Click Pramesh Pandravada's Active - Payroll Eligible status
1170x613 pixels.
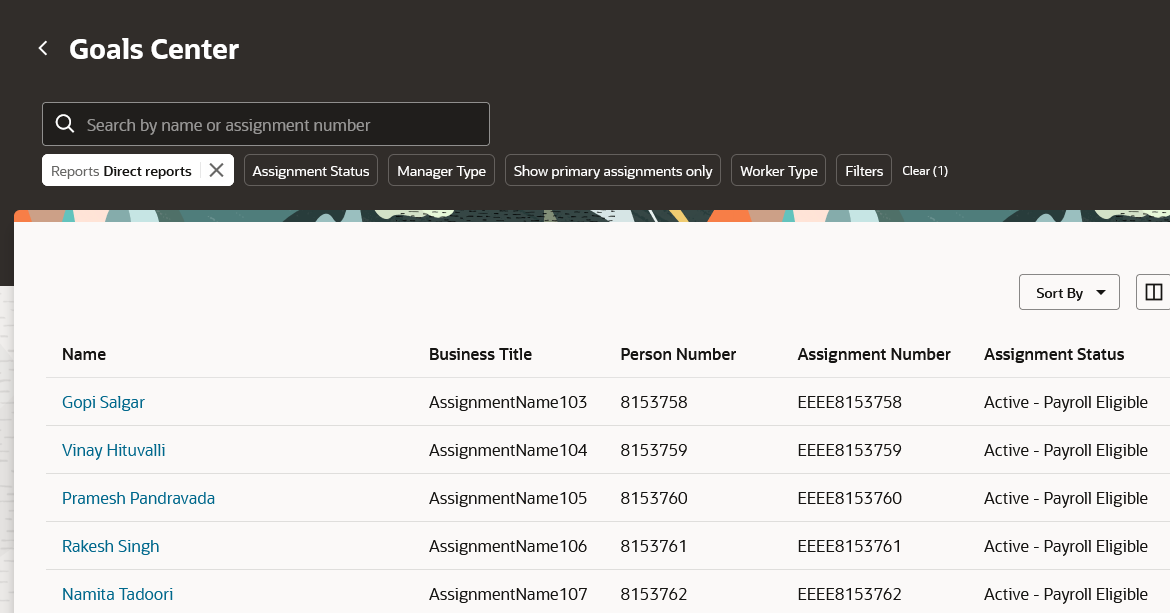pos(1066,498)
